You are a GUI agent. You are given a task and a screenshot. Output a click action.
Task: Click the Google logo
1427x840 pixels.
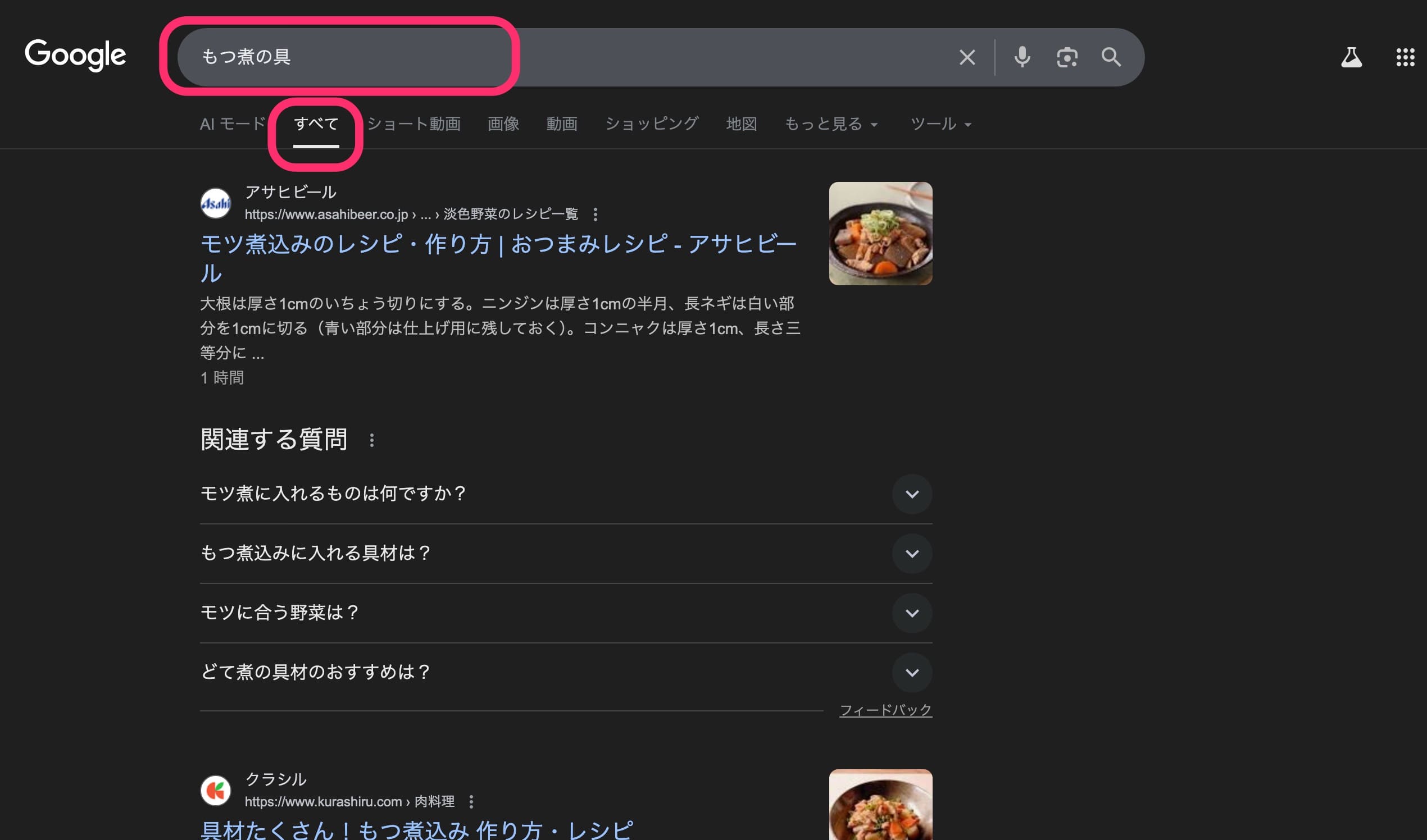pyautogui.click(x=75, y=55)
